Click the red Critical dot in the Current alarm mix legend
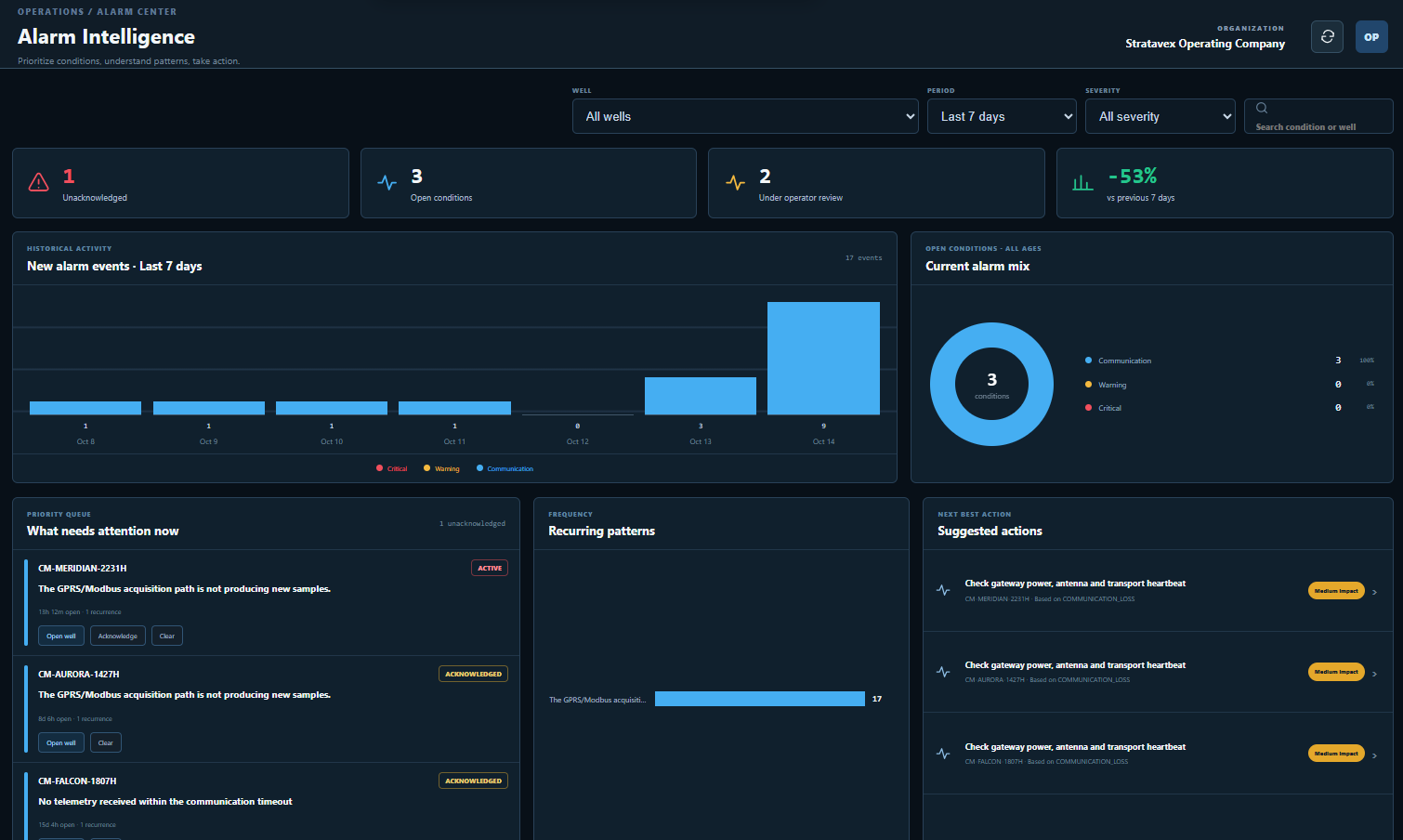 point(1088,408)
